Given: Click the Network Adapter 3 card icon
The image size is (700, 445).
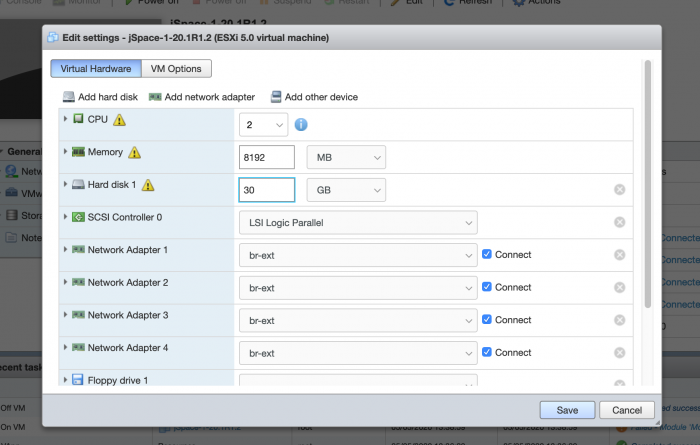Looking at the screenshot, I should (78, 315).
